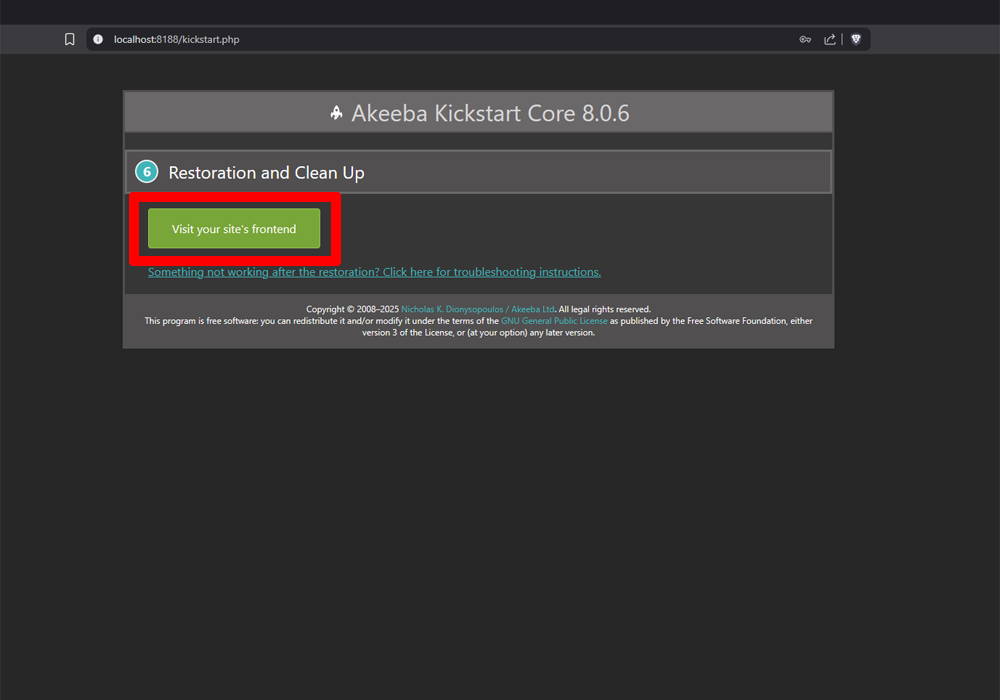1000x700 pixels.
Task: Click the rocket icon beside the Kickstart title
Action: click(336, 113)
